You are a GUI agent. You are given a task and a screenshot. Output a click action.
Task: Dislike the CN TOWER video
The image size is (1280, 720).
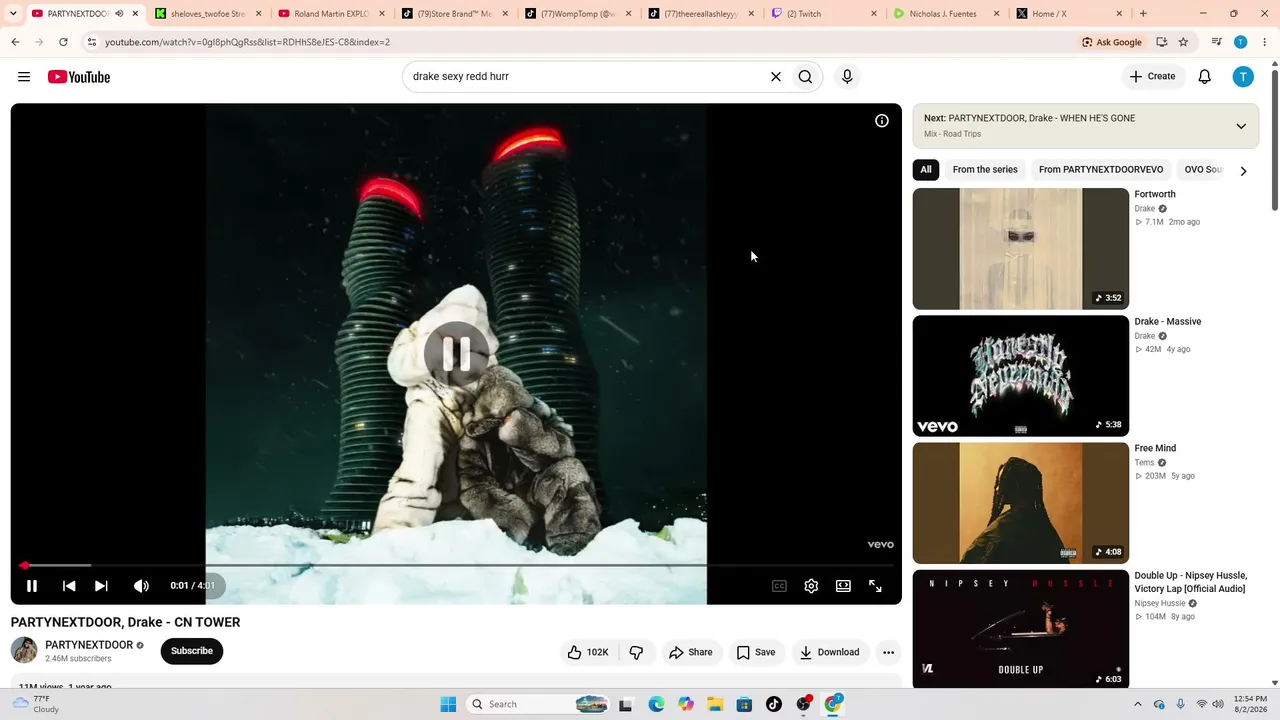[636, 652]
